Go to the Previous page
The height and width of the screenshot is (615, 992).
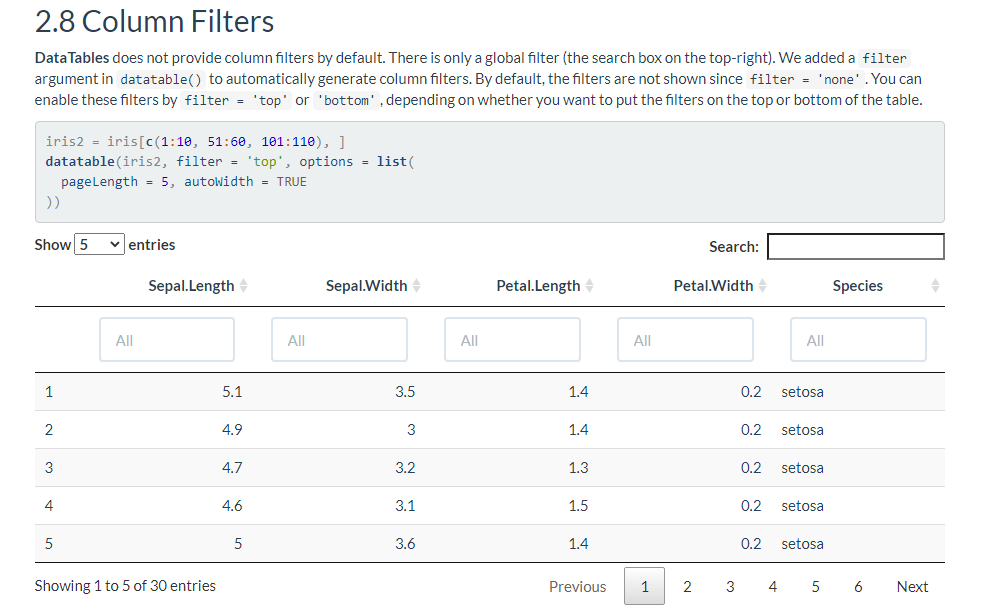point(578,587)
